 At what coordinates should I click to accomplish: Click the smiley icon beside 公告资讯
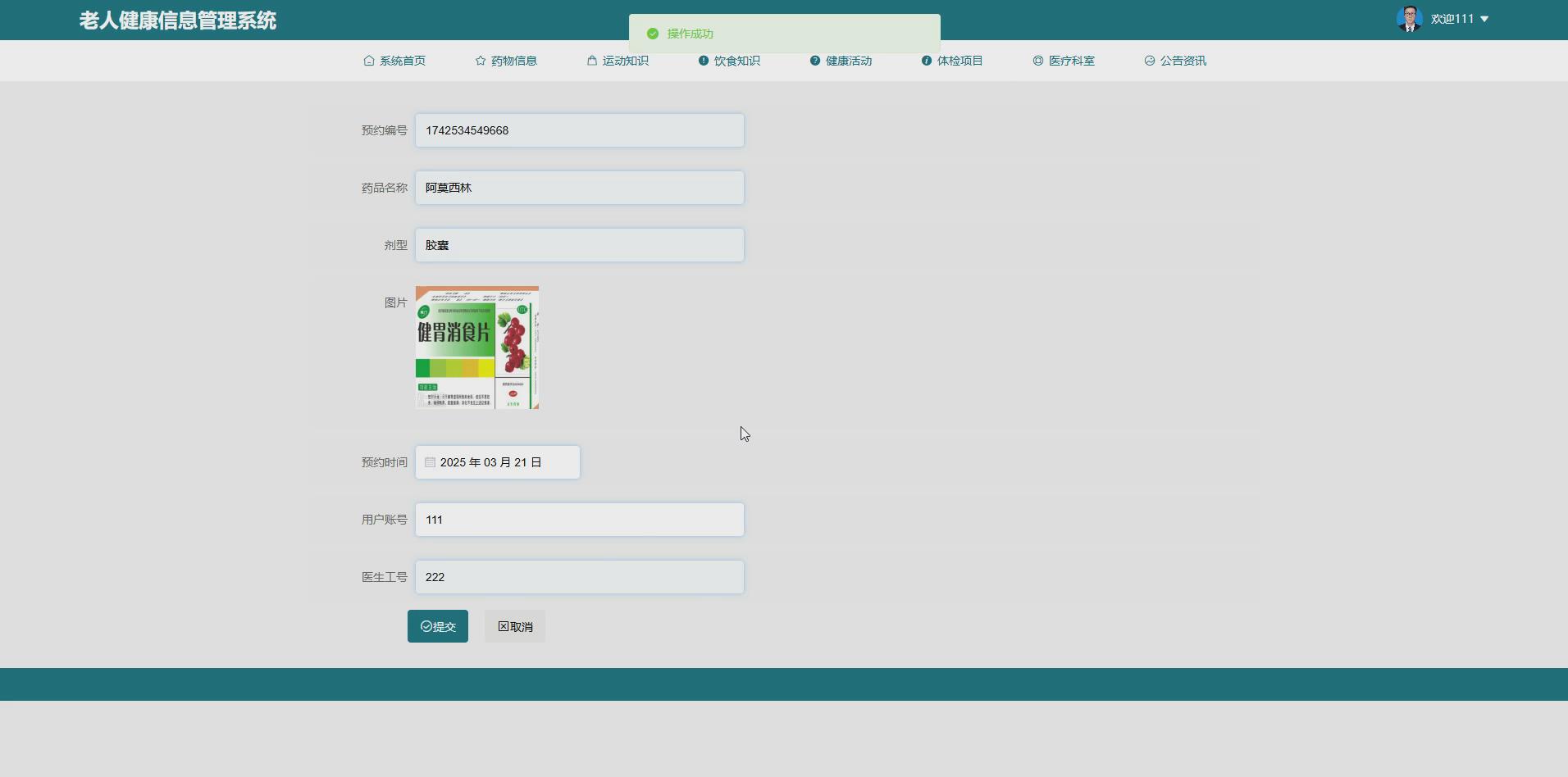(x=1150, y=61)
